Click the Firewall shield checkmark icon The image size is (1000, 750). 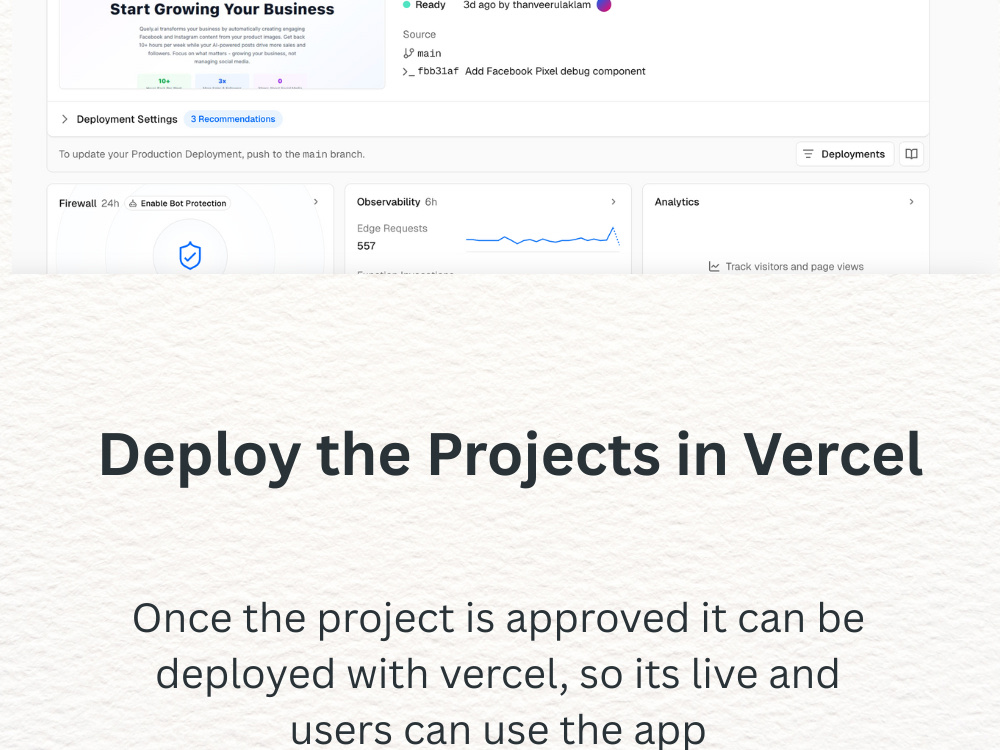coord(190,256)
